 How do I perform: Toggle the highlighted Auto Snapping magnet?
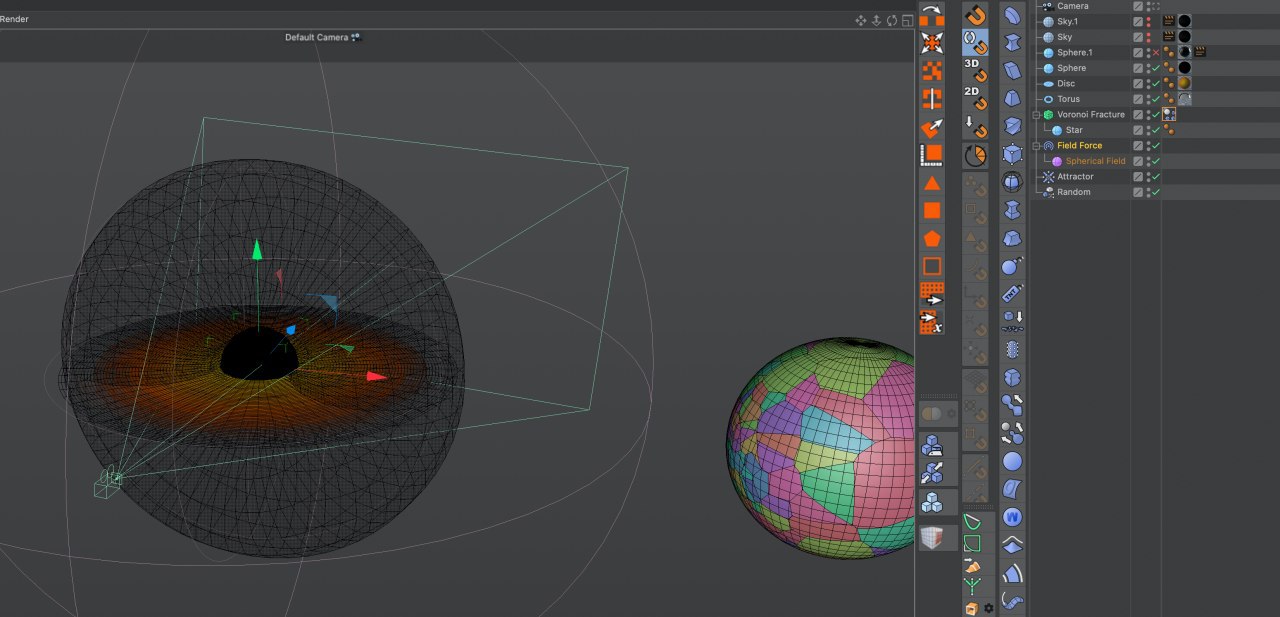tap(975, 42)
